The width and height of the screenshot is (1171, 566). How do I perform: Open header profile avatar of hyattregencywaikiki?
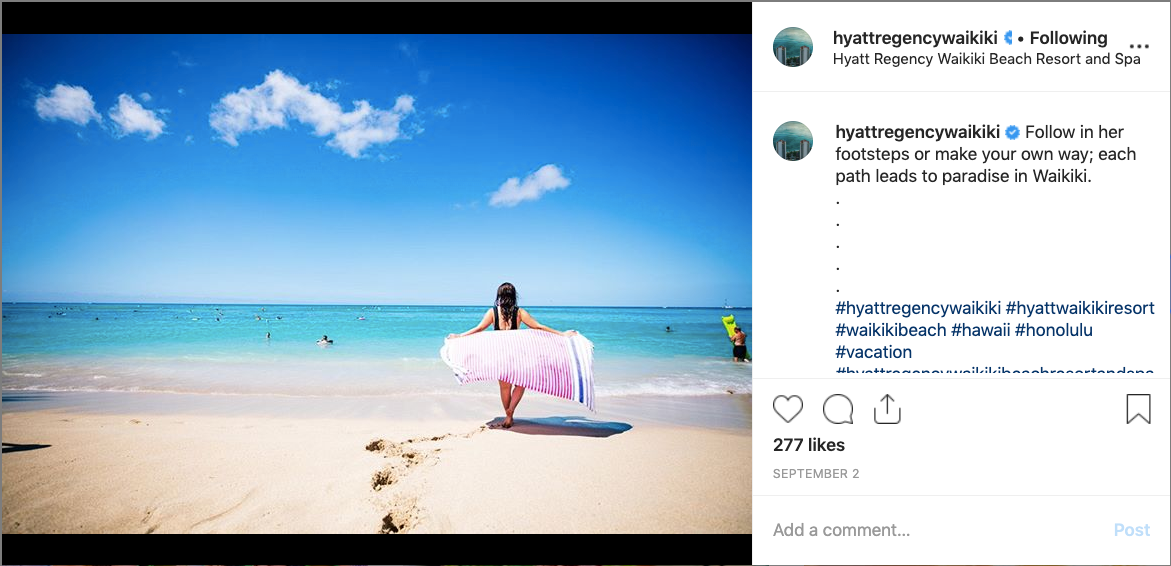(792, 46)
